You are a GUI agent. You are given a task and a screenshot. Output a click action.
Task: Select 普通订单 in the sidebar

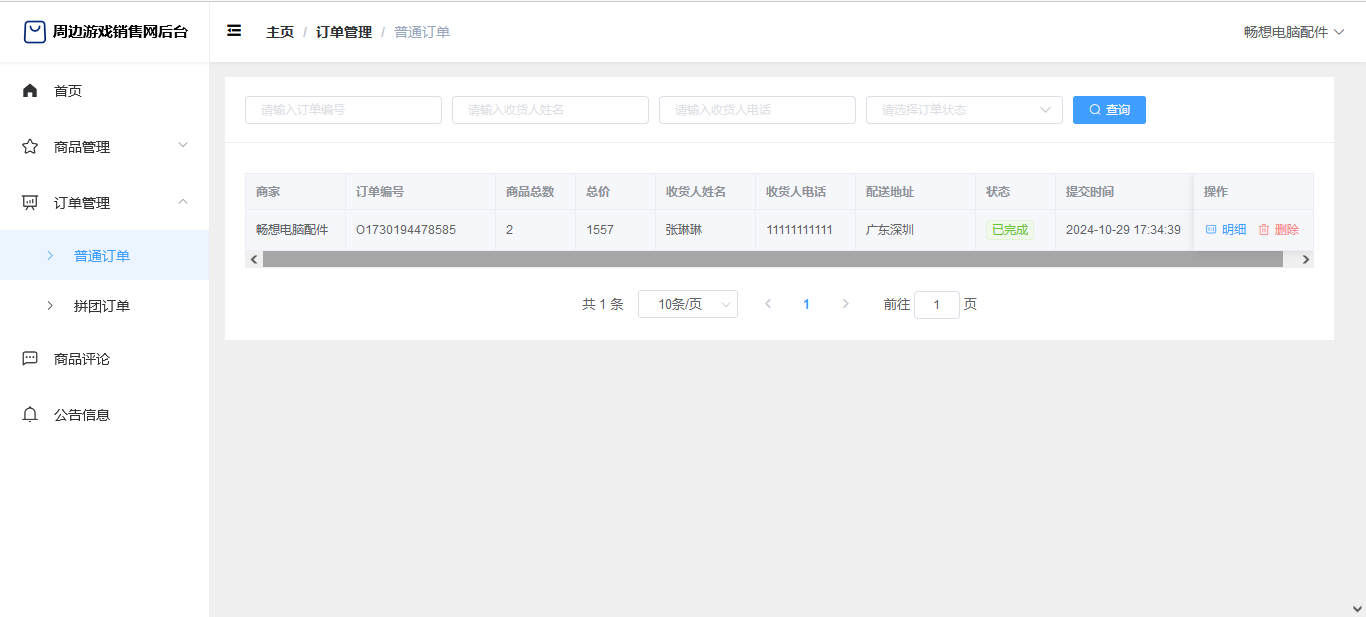coord(102,256)
